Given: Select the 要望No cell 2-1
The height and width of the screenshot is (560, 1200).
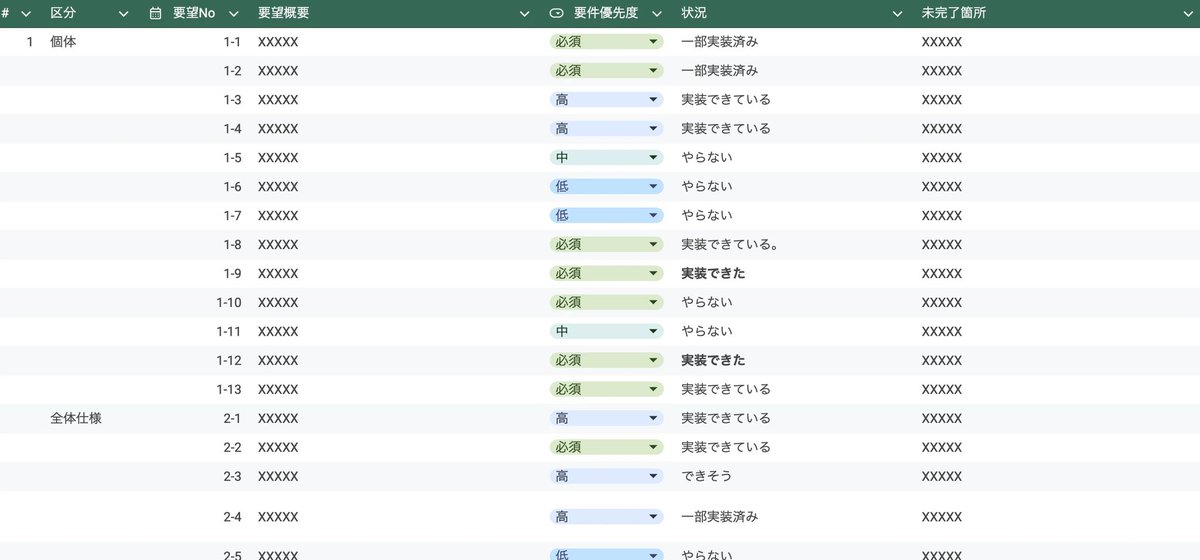Looking at the screenshot, I should coord(232,419).
